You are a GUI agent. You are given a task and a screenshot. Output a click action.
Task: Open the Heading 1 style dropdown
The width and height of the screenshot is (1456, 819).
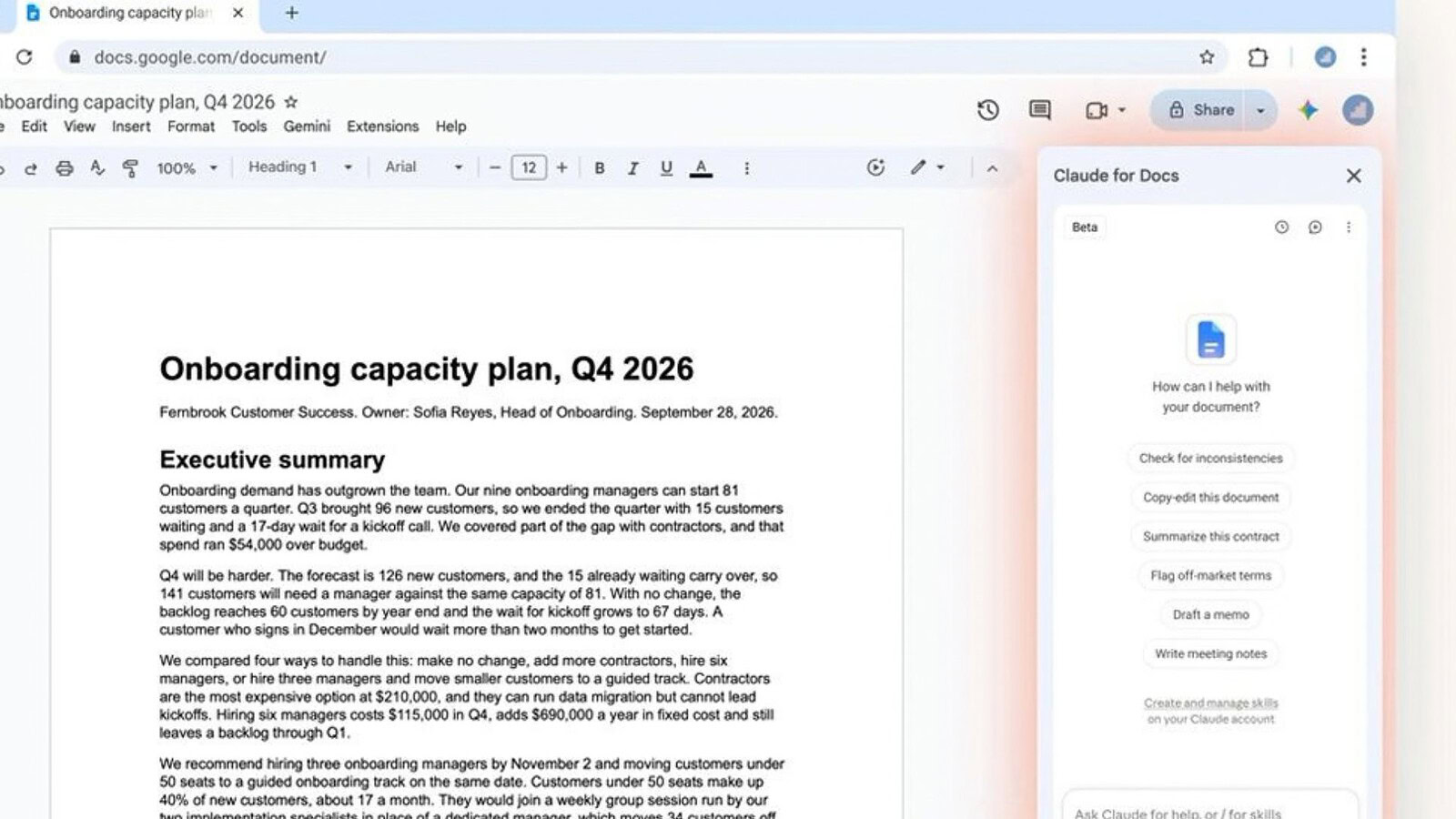300,167
